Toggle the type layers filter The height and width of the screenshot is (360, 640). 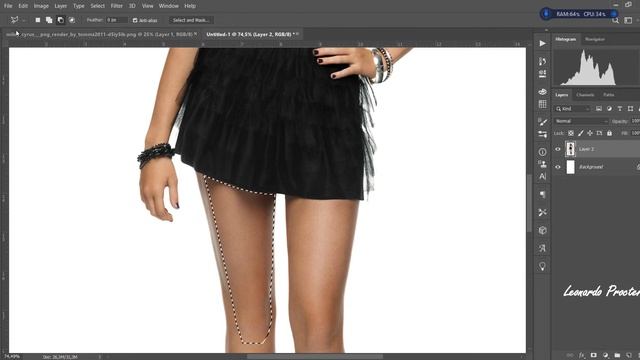pos(620,109)
